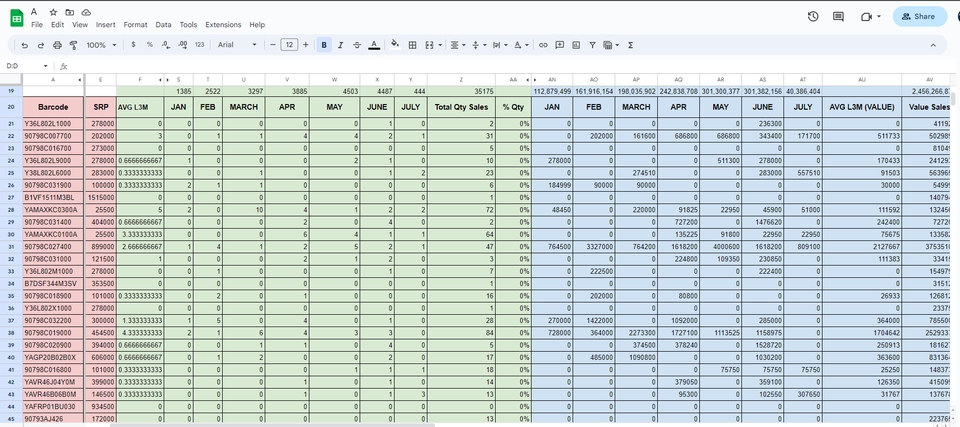Format cells as currency
Image resolution: width=960 pixels, height=427 pixels.
click(x=133, y=45)
